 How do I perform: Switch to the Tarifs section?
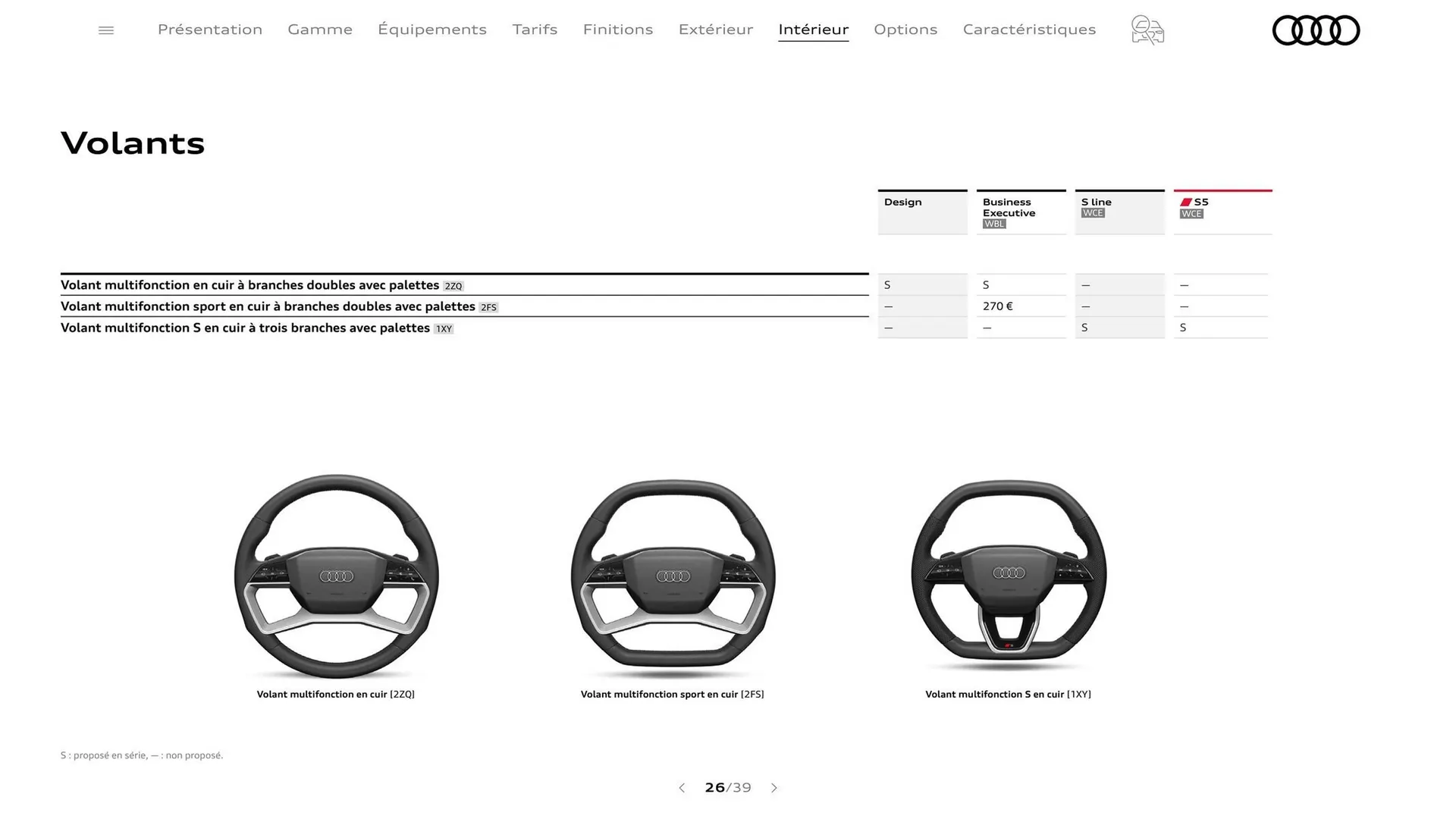535,30
